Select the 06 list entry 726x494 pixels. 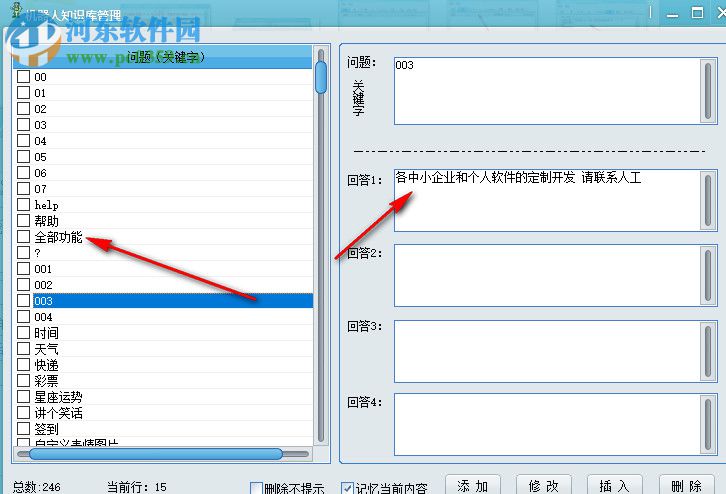[163, 173]
